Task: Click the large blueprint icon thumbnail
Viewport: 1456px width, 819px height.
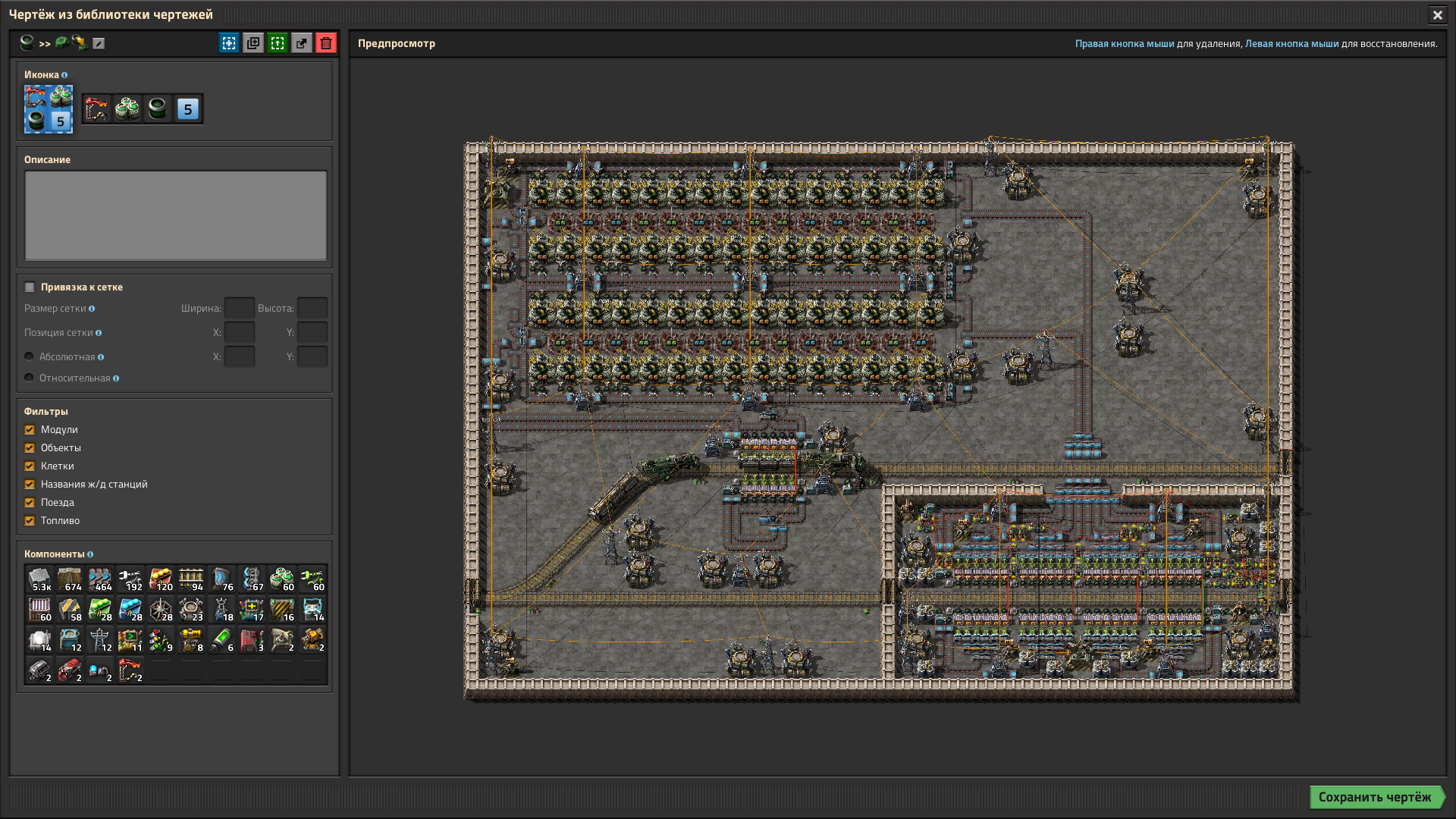Action: pos(49,109)
